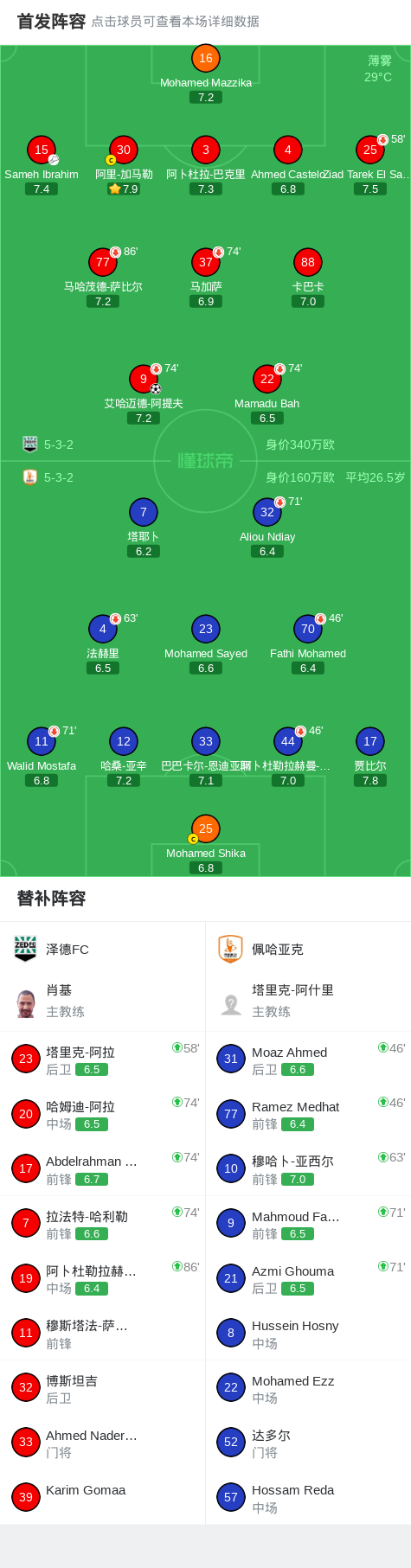This screenshot has height=1568, width=411.
Task: Click 泽德FC team crest in substitutes header
Action: point(25,949)
